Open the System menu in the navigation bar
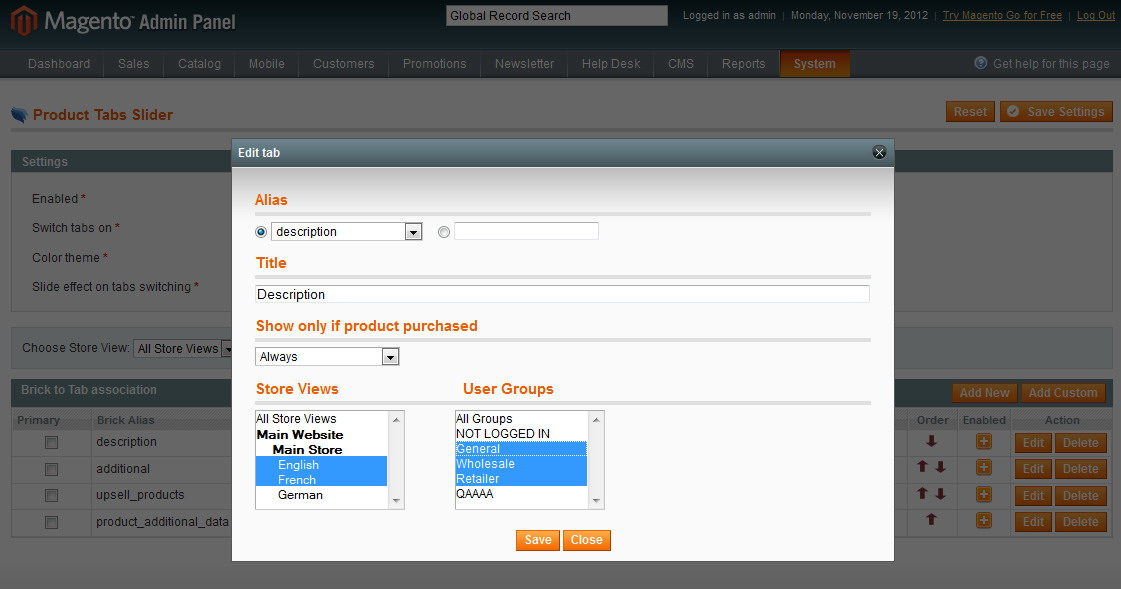The width and height of the screenshot is (1121, 589). coord(814,64)
